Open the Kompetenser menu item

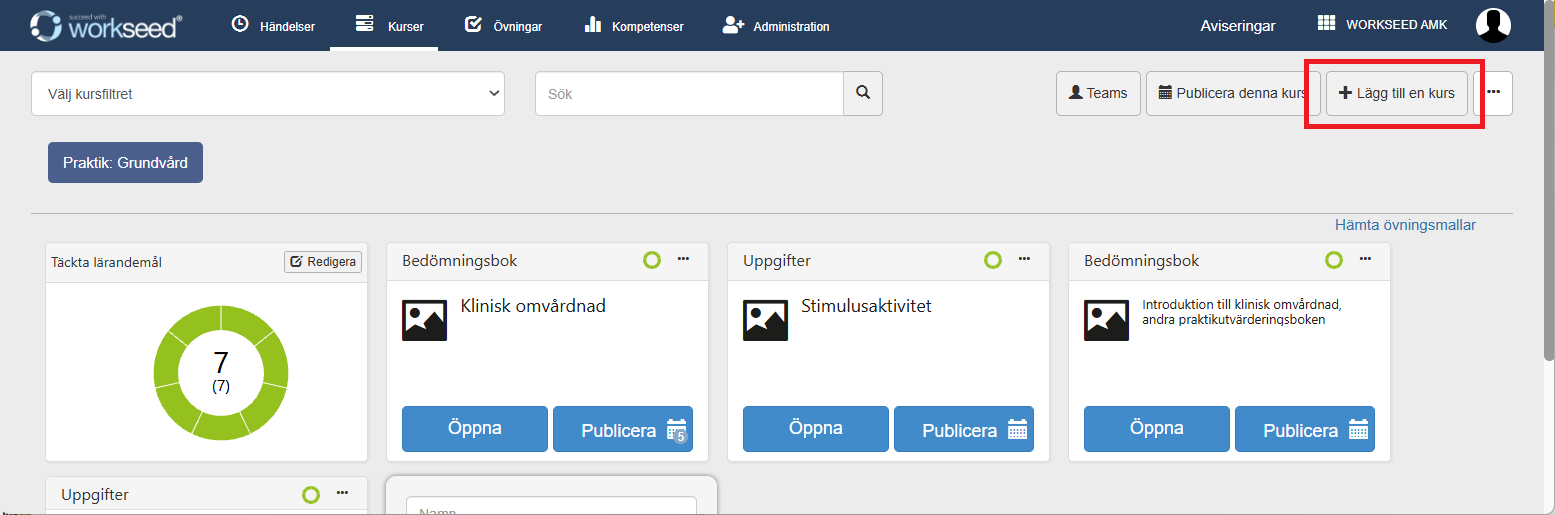633,26
